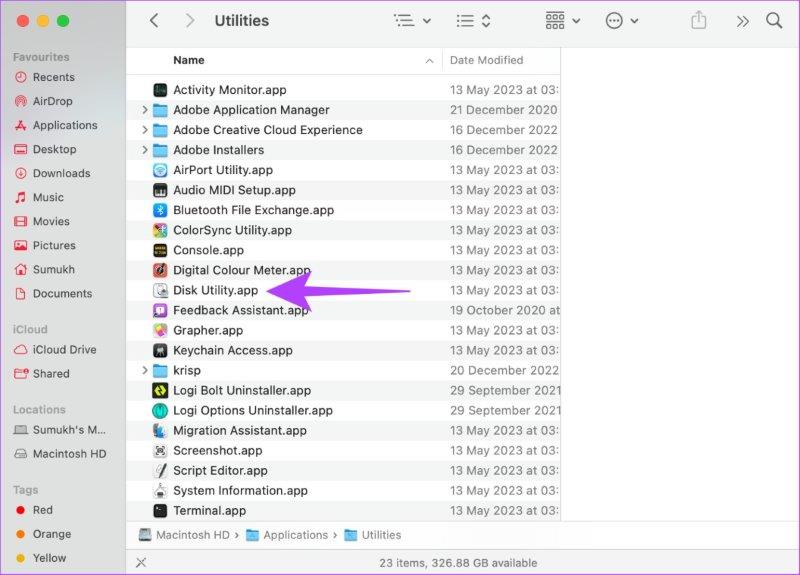Close the path bar with X icon
The image size is (800, 575).
click(141, 563)
